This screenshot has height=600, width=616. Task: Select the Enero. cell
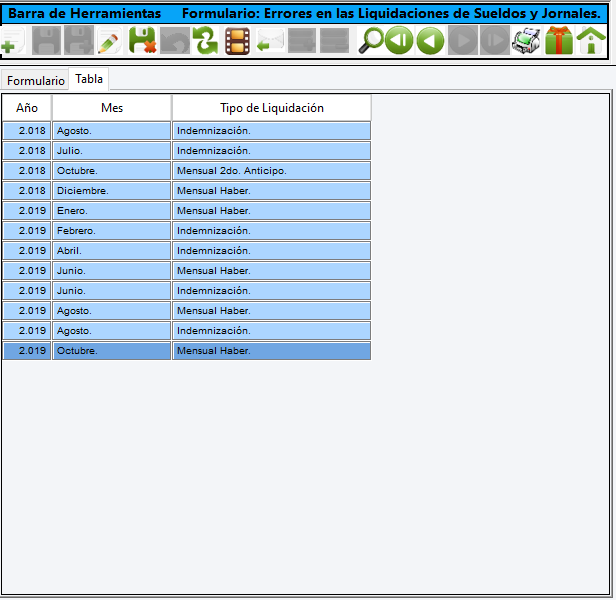(112, 211)
